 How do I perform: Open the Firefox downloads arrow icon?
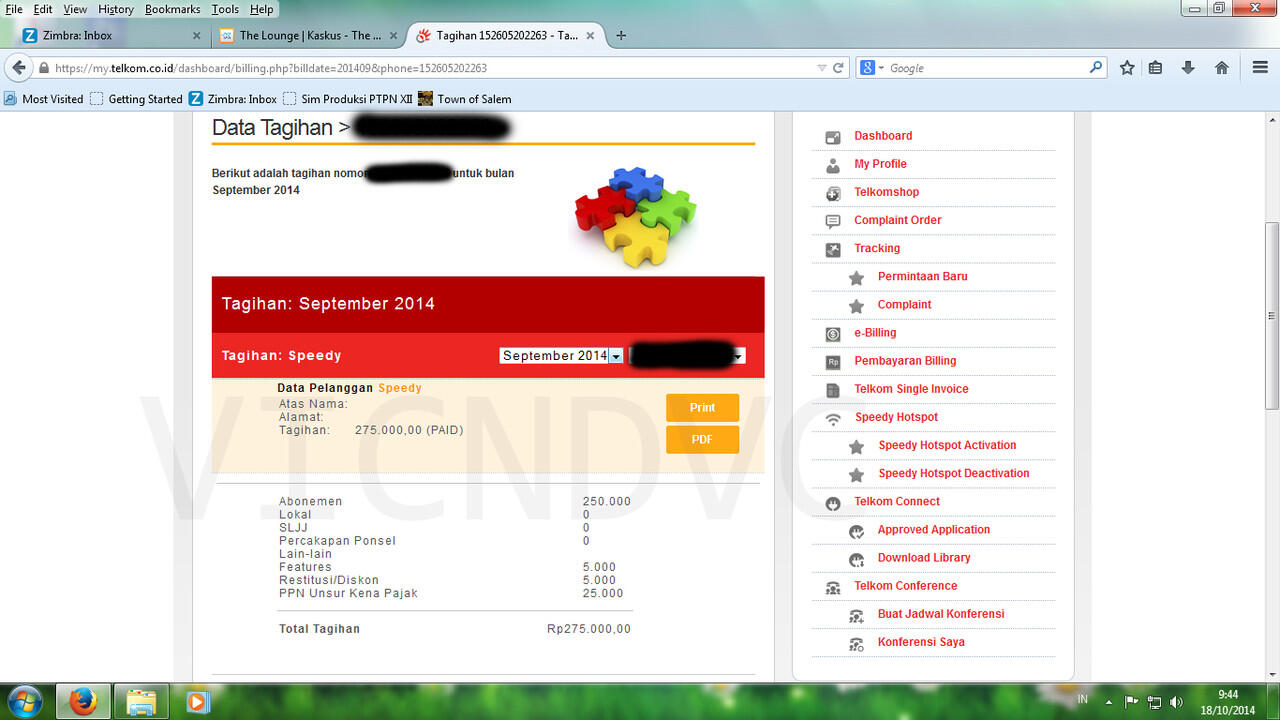tap(1188, 68)
